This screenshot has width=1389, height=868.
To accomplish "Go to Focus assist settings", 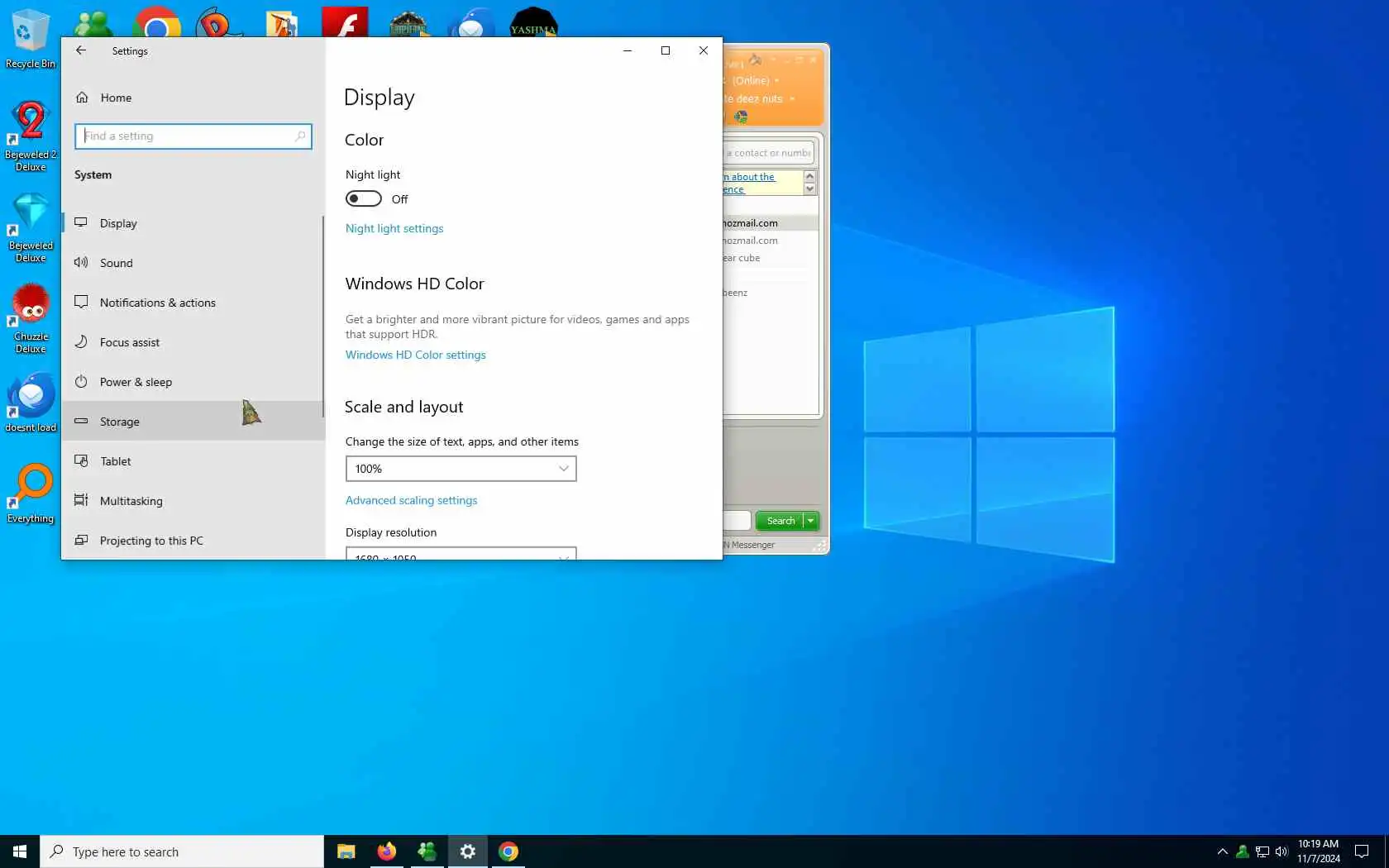I will pos(194,342).
